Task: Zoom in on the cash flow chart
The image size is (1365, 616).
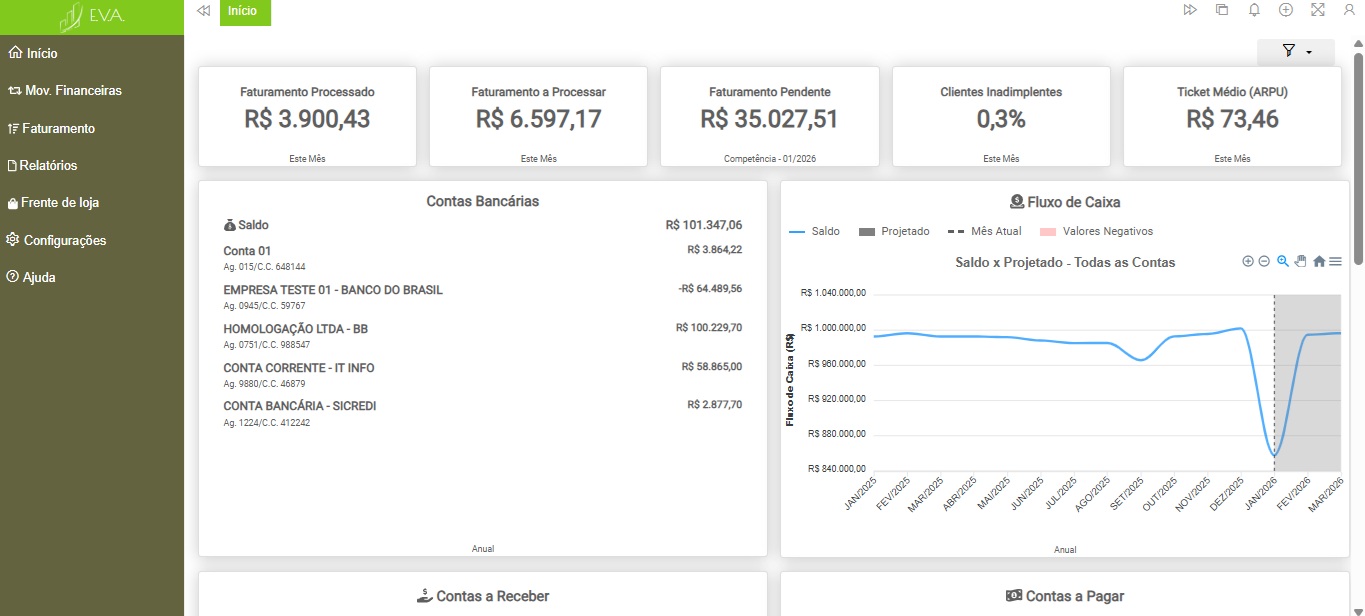Action: click(1248, 261)
